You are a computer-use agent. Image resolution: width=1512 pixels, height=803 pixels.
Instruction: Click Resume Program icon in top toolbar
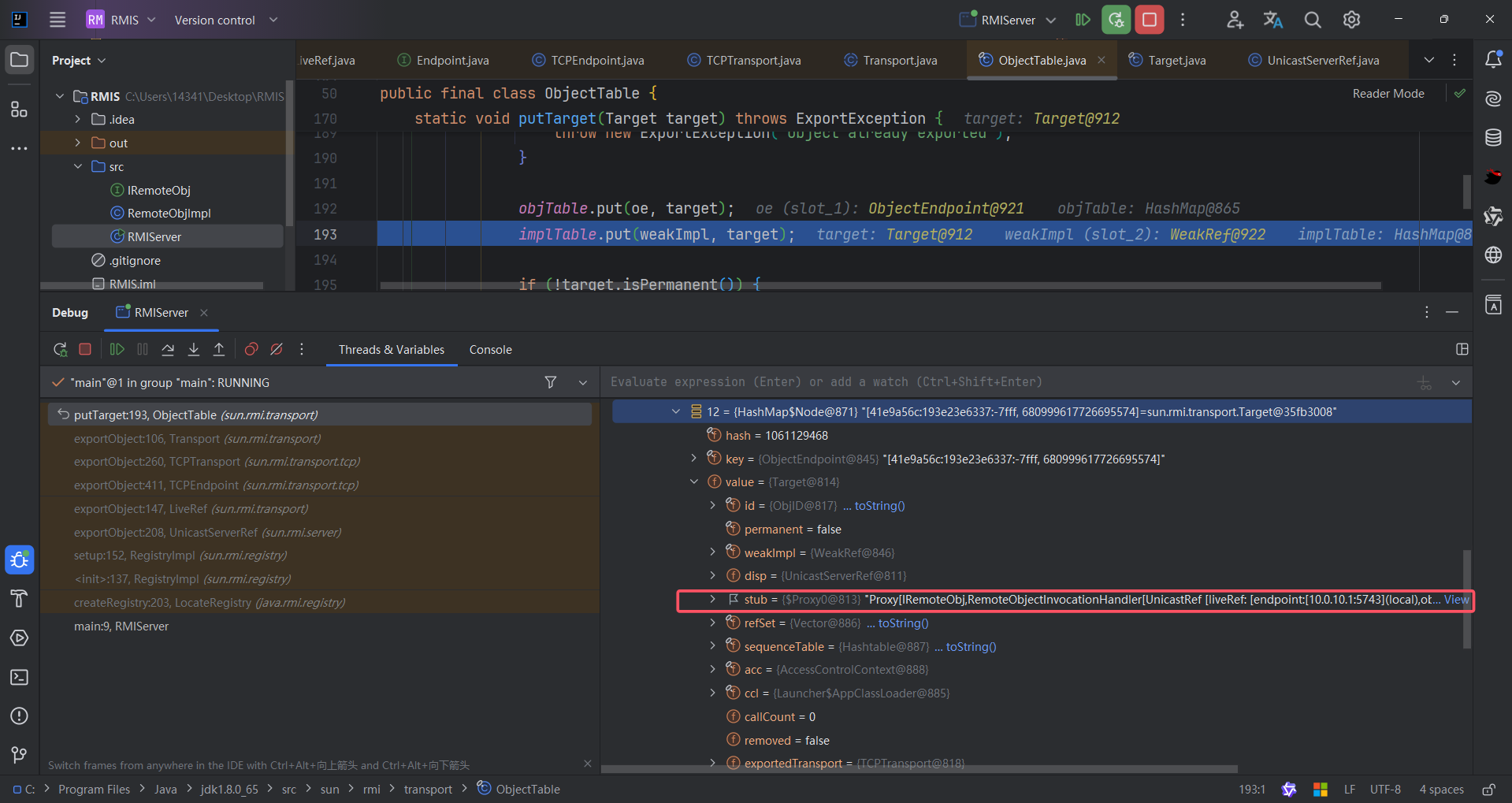[x=1083, y=20]
